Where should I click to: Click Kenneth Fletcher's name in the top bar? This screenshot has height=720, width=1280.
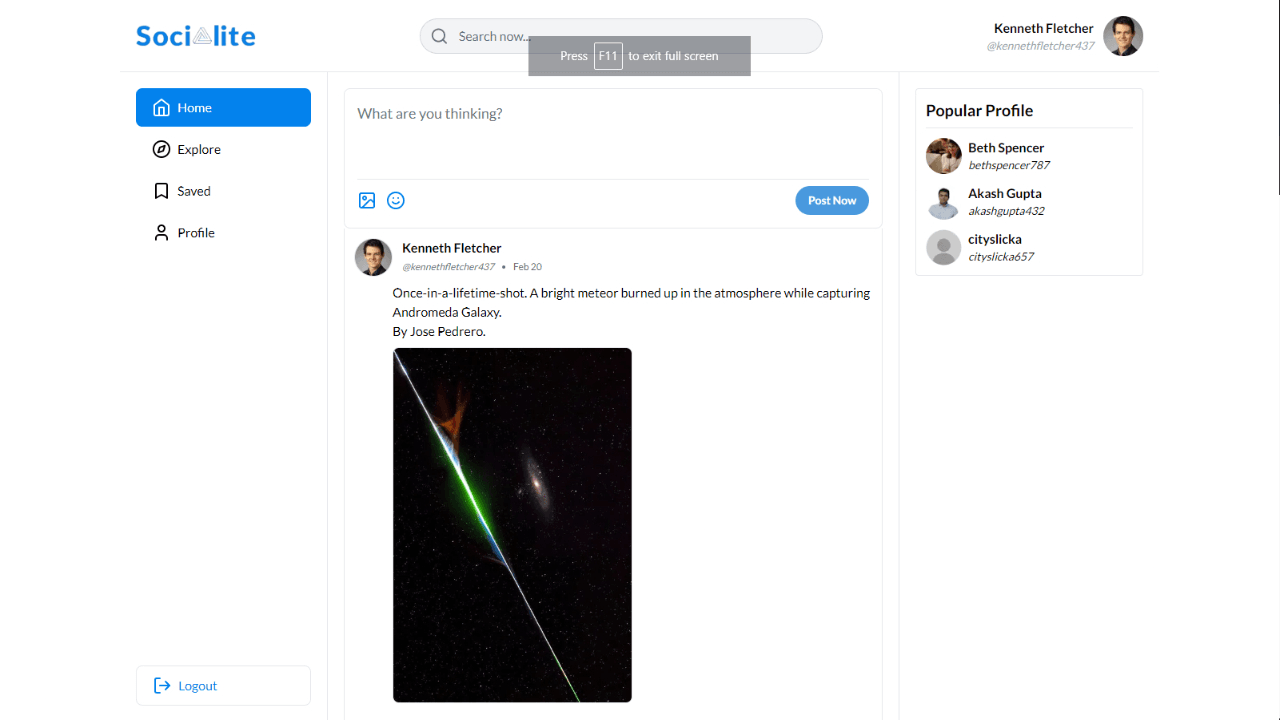click(x=1043, y=27)
